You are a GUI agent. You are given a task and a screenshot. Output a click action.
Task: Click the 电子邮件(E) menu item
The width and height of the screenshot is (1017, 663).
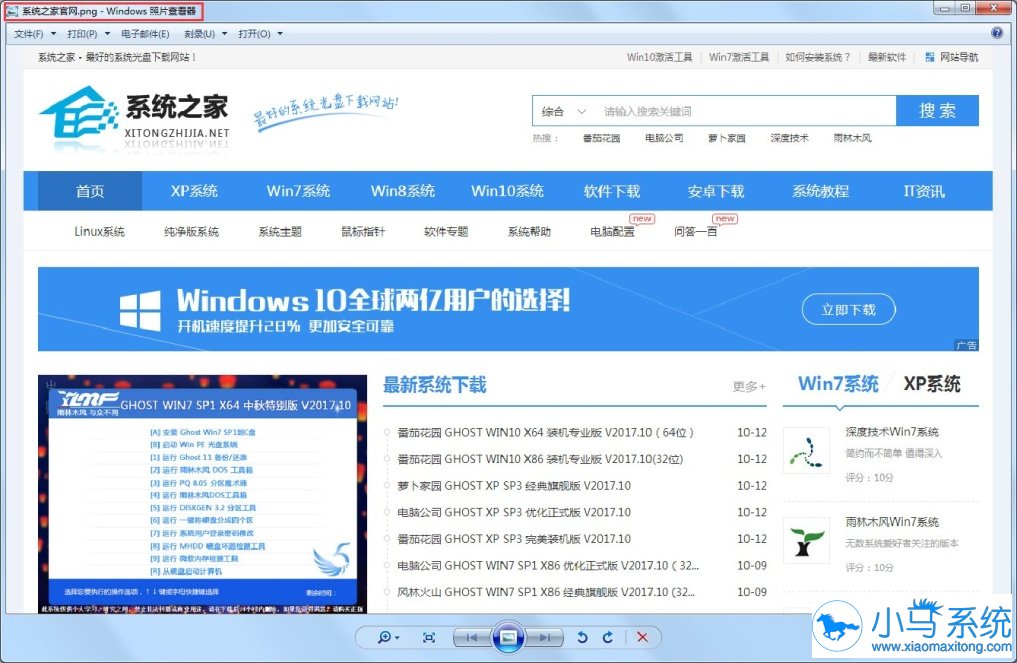pos(145,34)
